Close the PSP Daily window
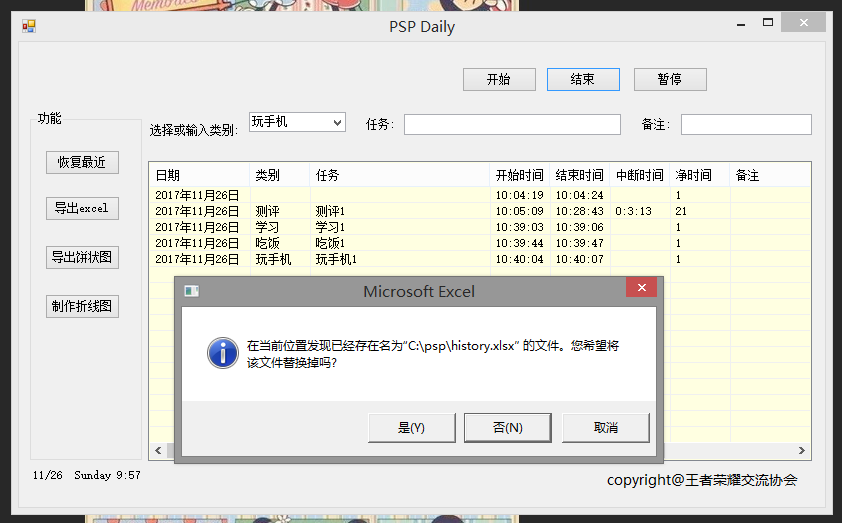This screenshot has width=842, height=523. (x=803, y=23)
